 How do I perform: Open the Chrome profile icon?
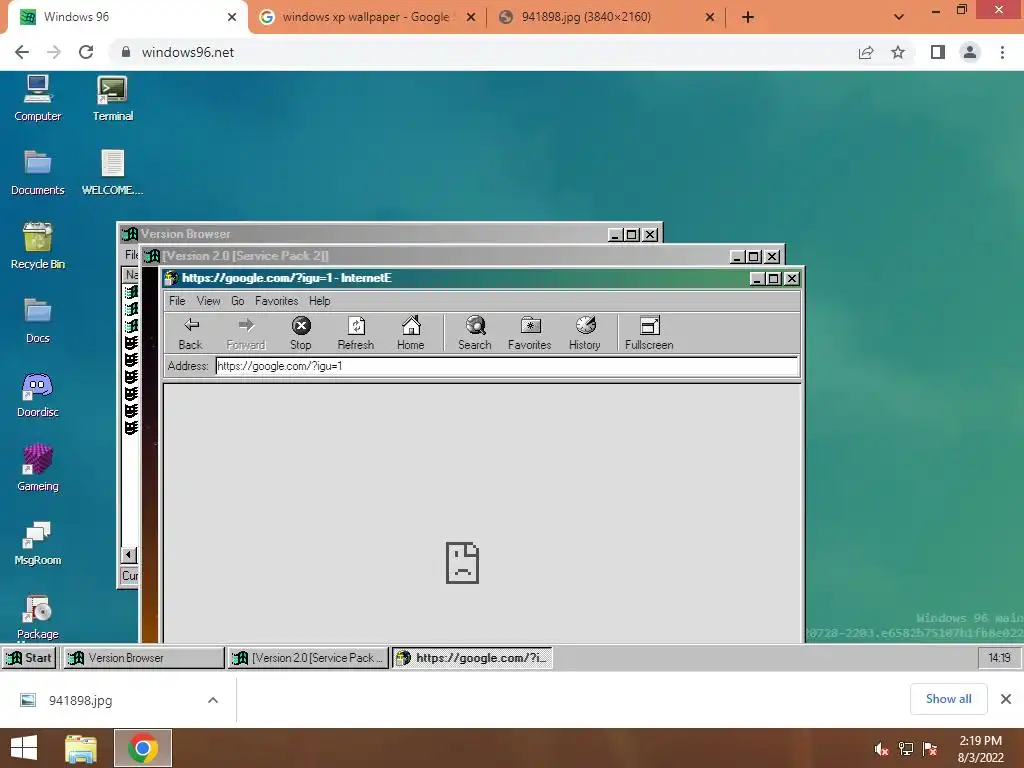[x=970, y=52]
